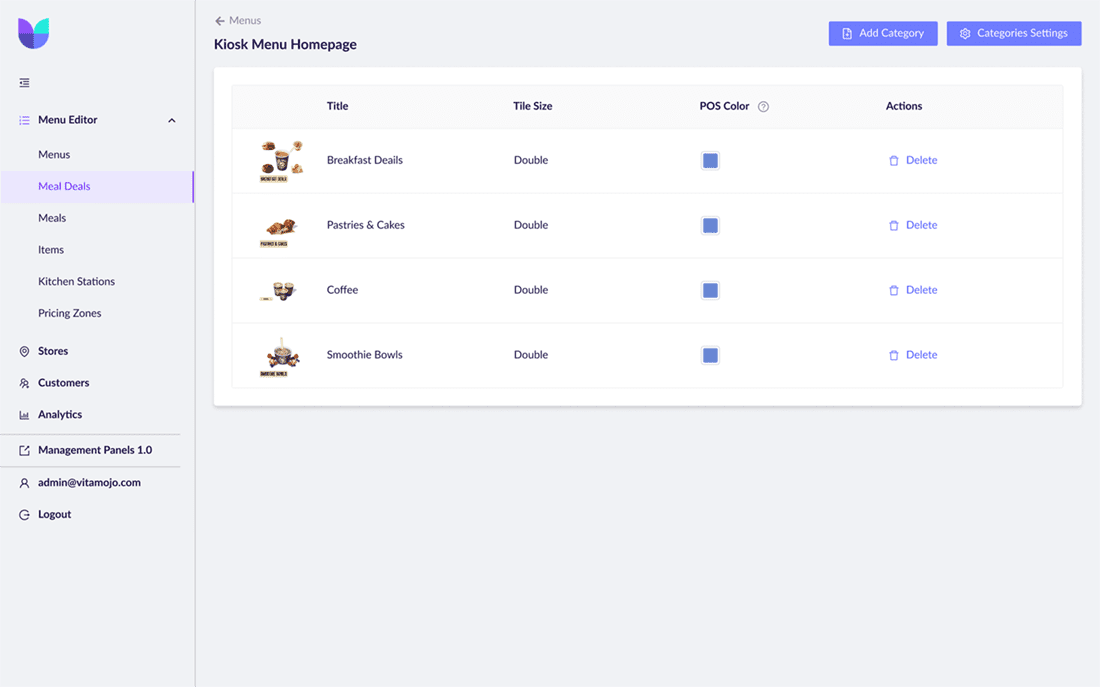
Task: Click the Analytics chart icon
Action: pyautogui.click(x=24, y=415)
